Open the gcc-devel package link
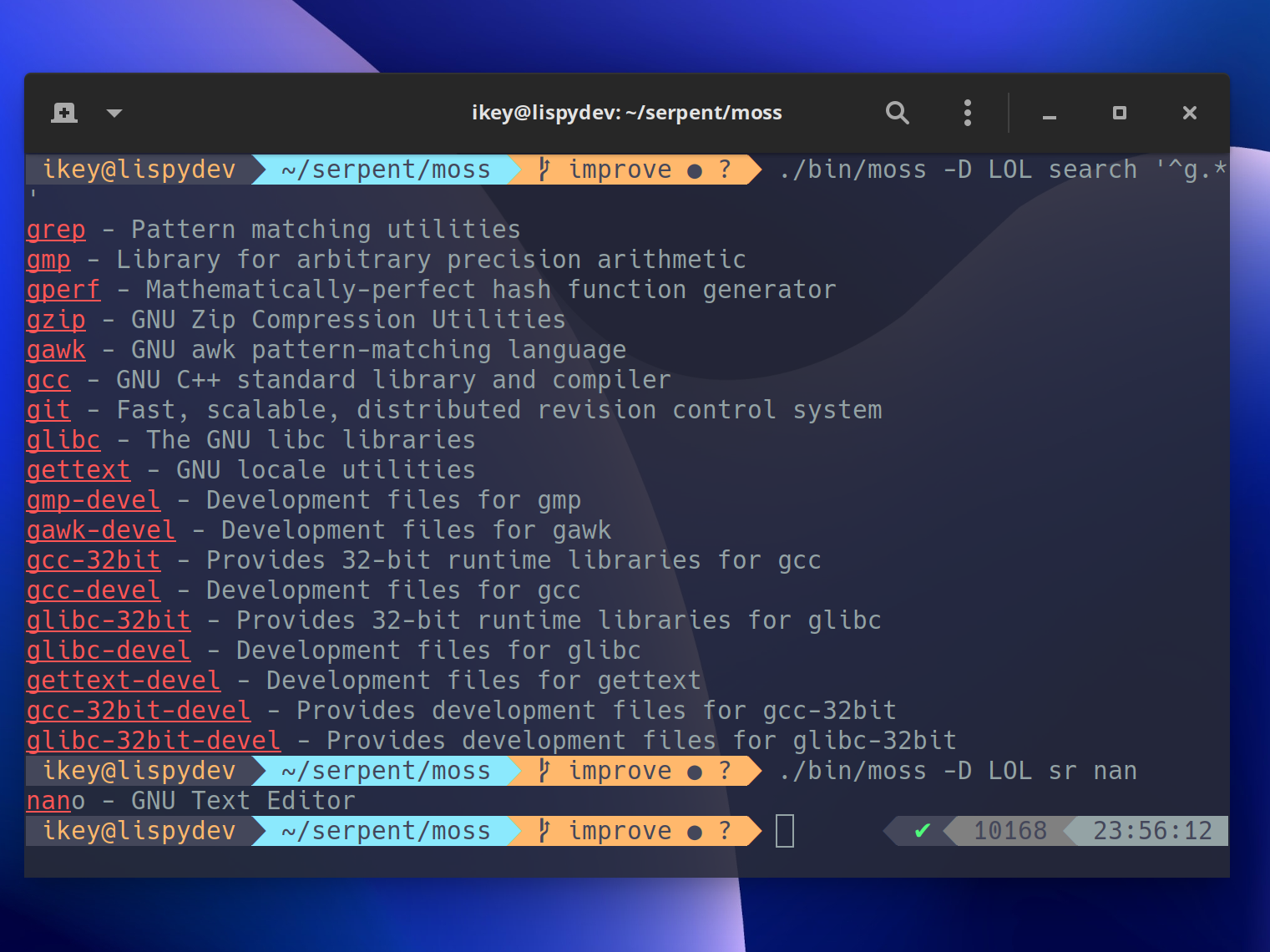Screen dimensions: 1270x952 (x=93, y=590)
